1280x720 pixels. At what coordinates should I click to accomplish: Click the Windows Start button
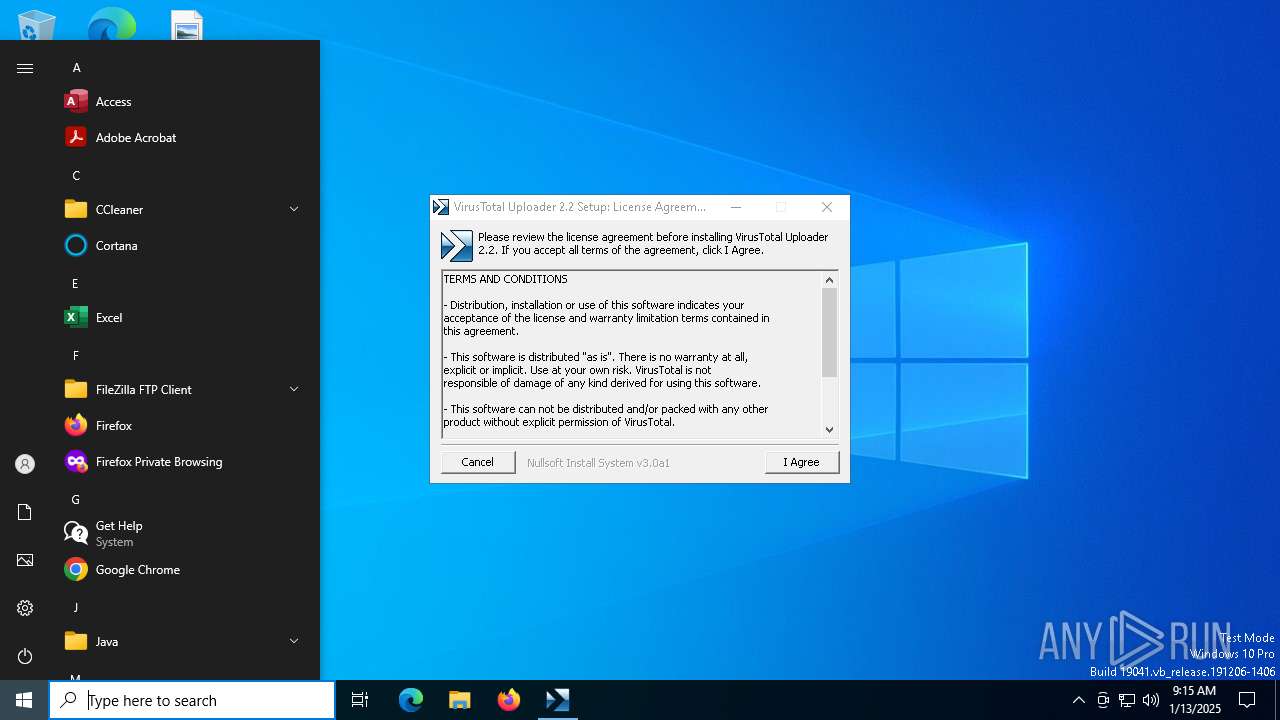(x=24, y=700)
